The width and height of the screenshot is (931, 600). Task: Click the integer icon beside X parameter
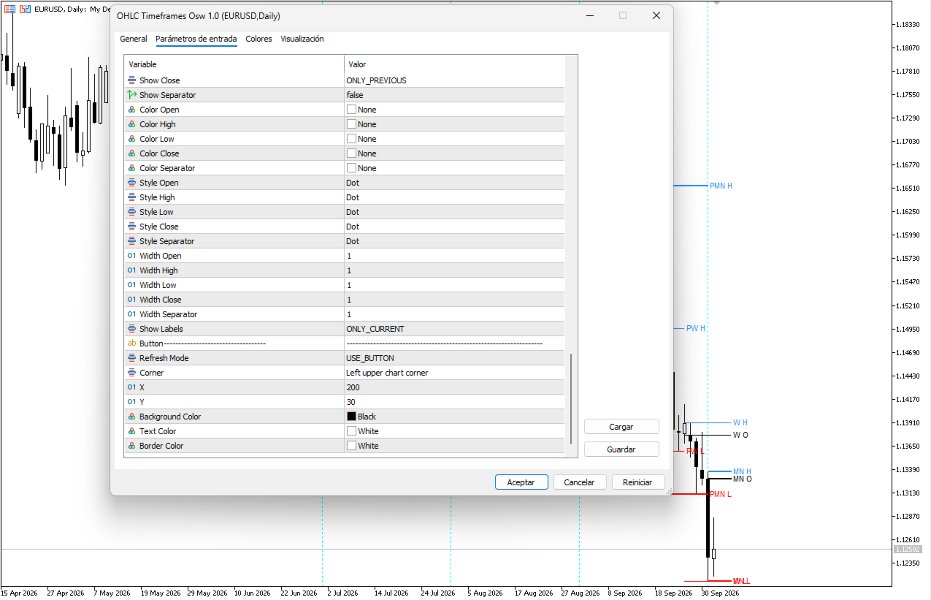click(132, 387)
